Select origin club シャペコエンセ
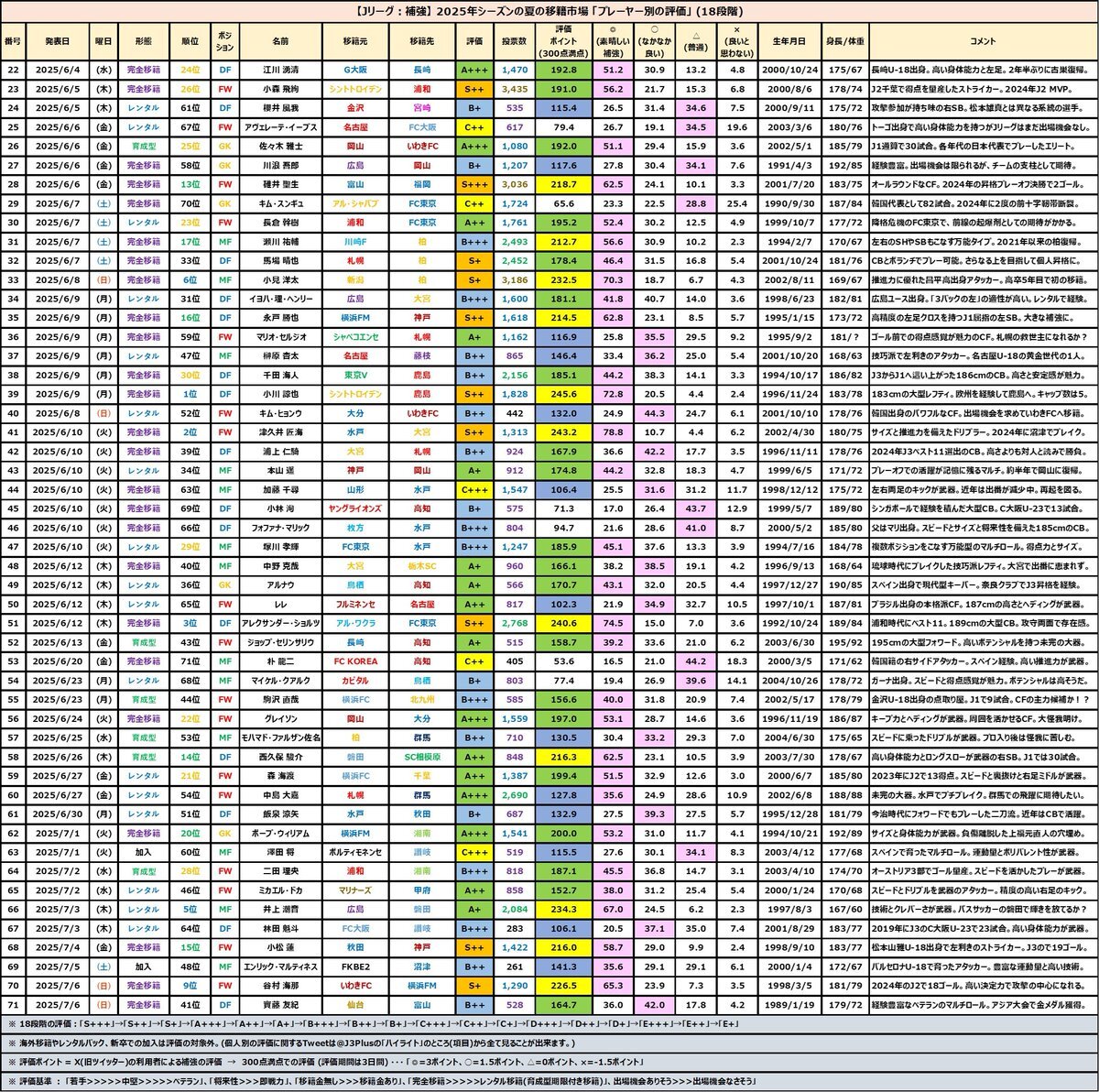The image size is (1099, 1092). (355, 337)
